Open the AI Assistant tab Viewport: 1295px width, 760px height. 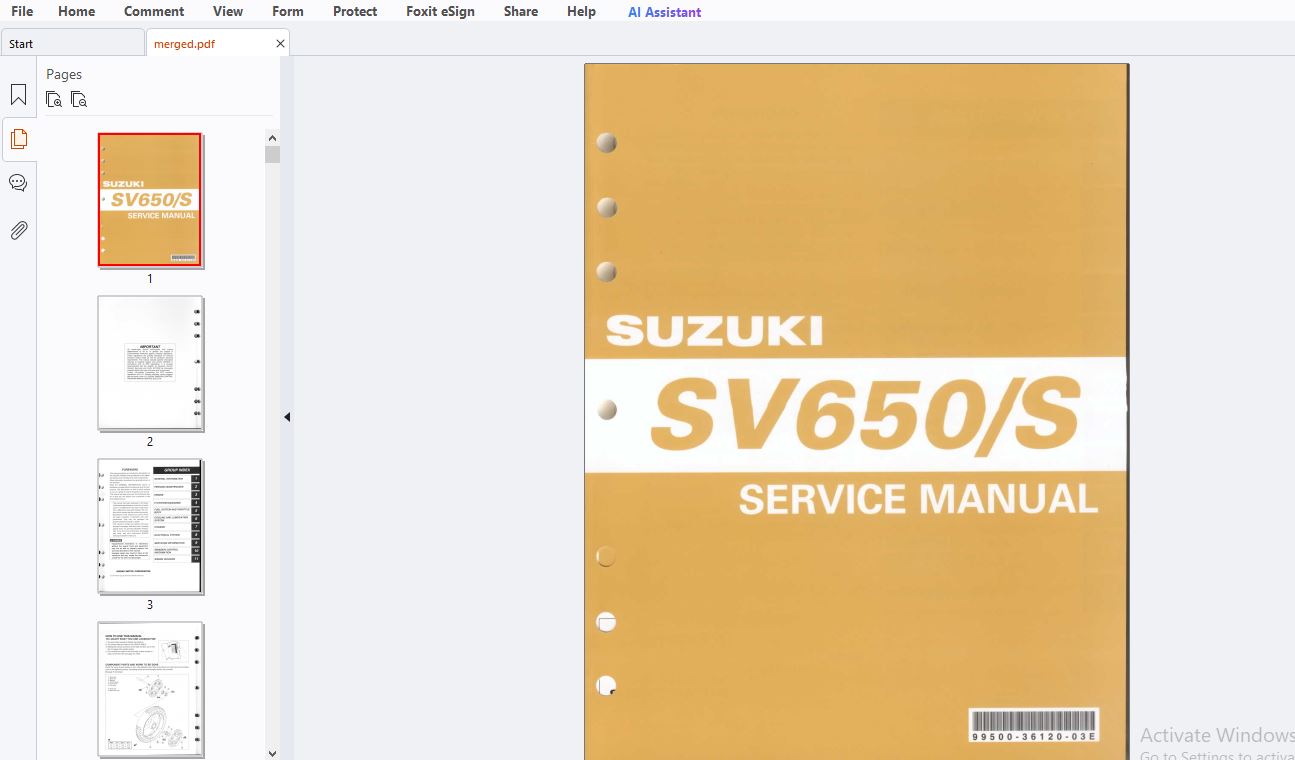pos(664,12)
